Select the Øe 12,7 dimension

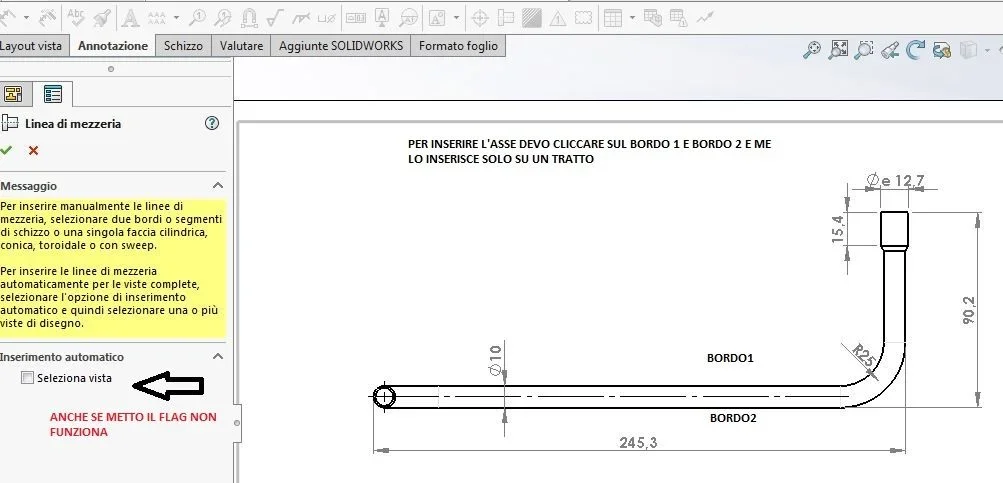tap(896, 181)
